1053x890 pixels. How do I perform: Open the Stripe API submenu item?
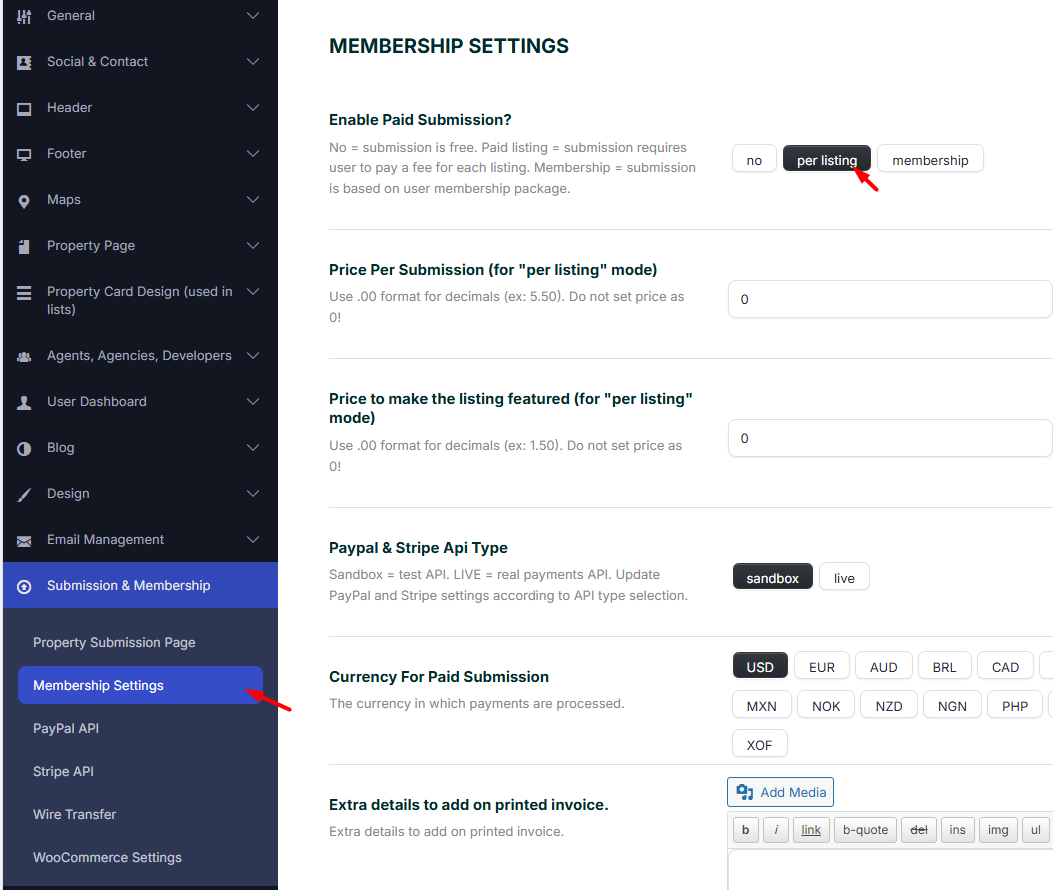[63, 771]
